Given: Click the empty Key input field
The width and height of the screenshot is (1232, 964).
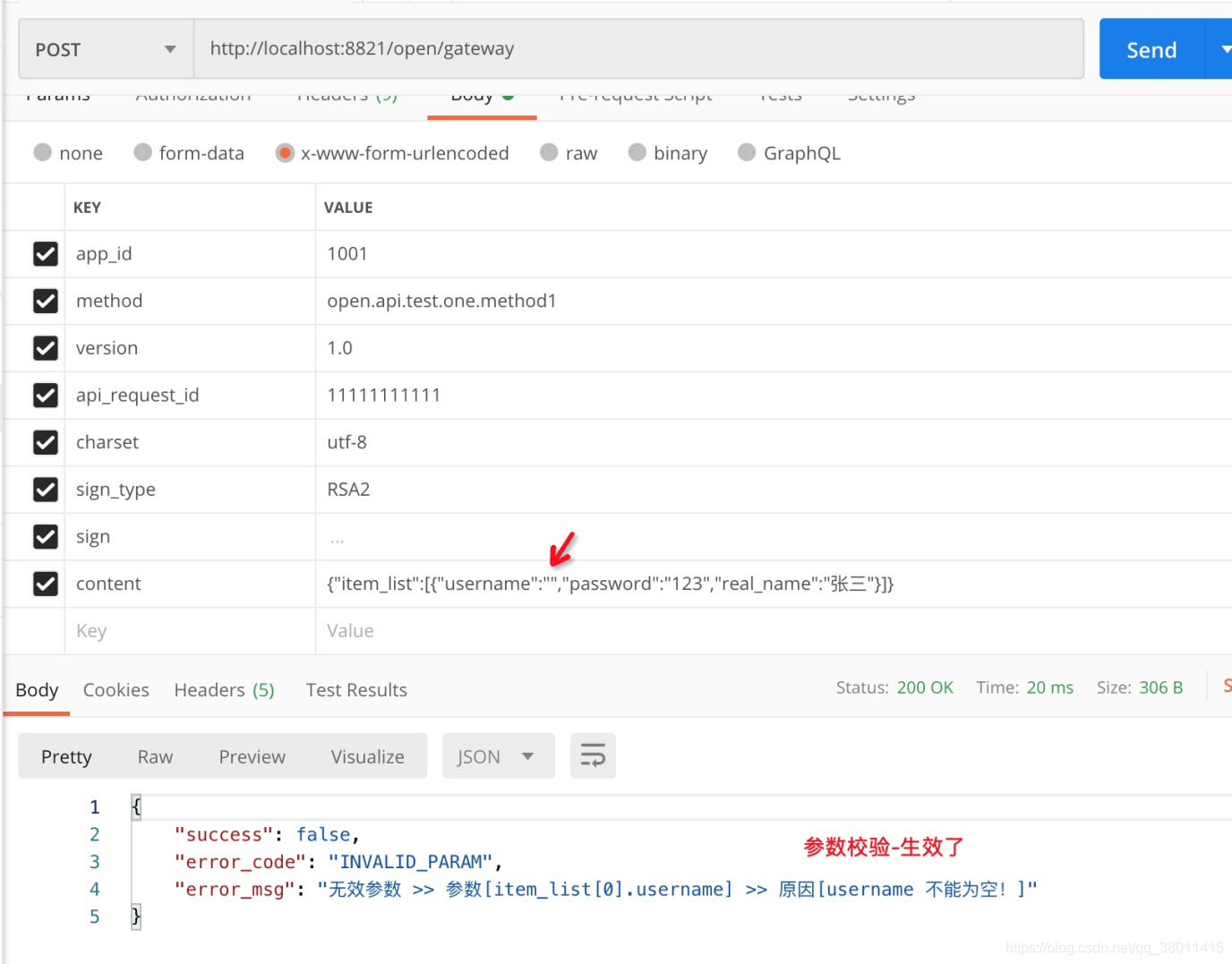Looking at the screenshot, I should pyautogui.click(x=190, y=631).
